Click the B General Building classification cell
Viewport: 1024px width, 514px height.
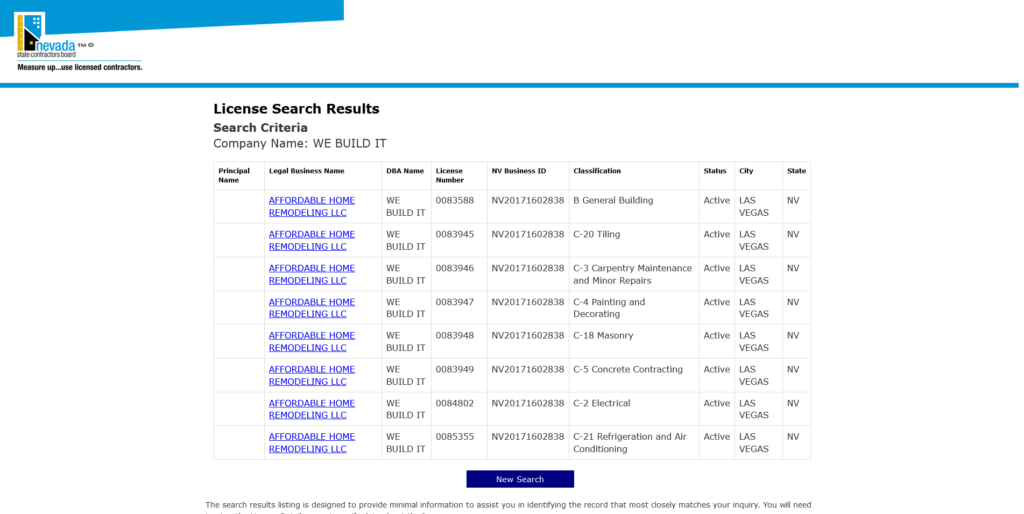[x=612, y=200]
